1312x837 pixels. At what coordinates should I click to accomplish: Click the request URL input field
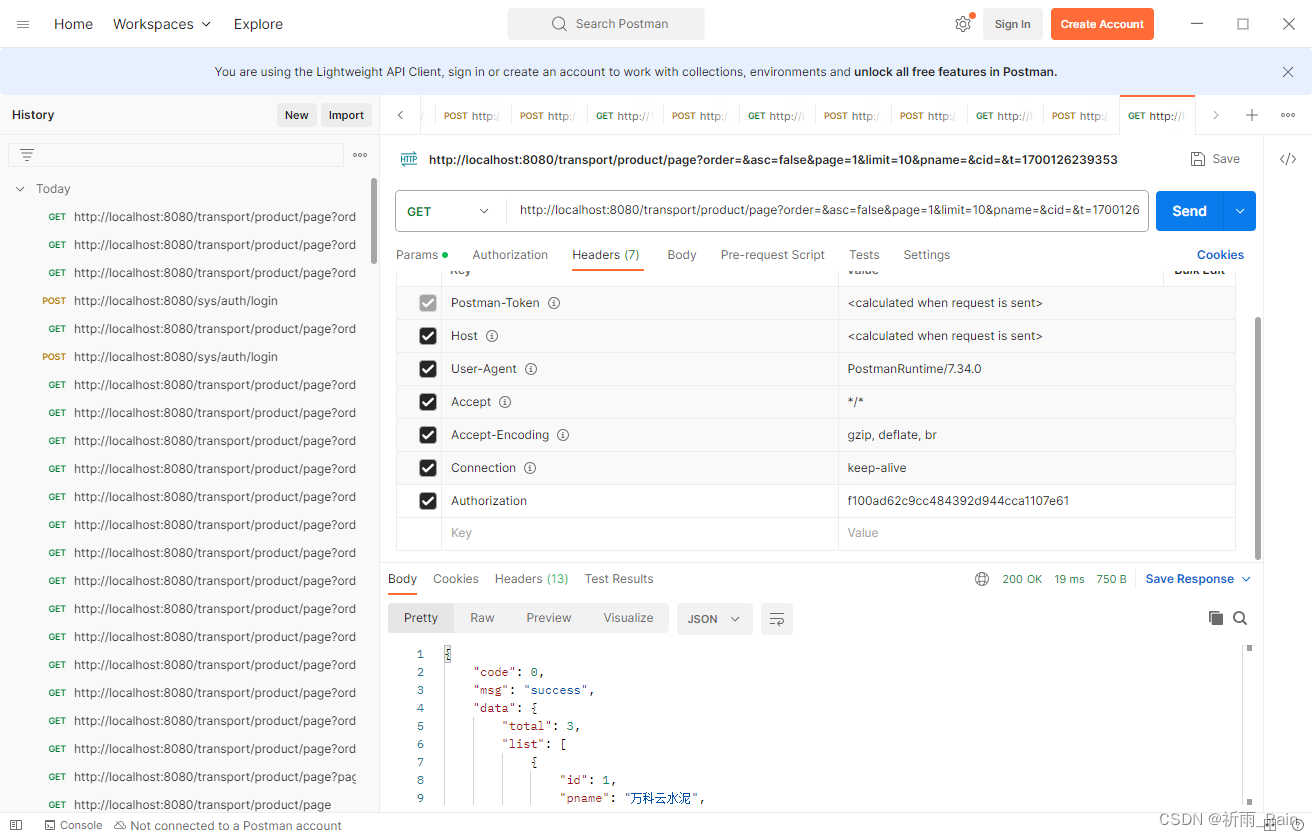tap(827, 211)
